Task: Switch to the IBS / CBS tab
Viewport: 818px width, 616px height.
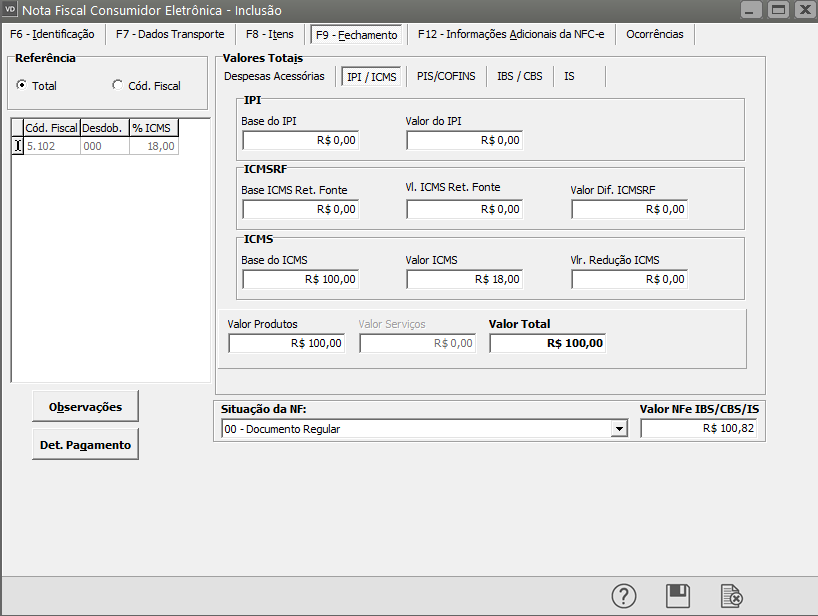Action: click(x=519, y=76)
